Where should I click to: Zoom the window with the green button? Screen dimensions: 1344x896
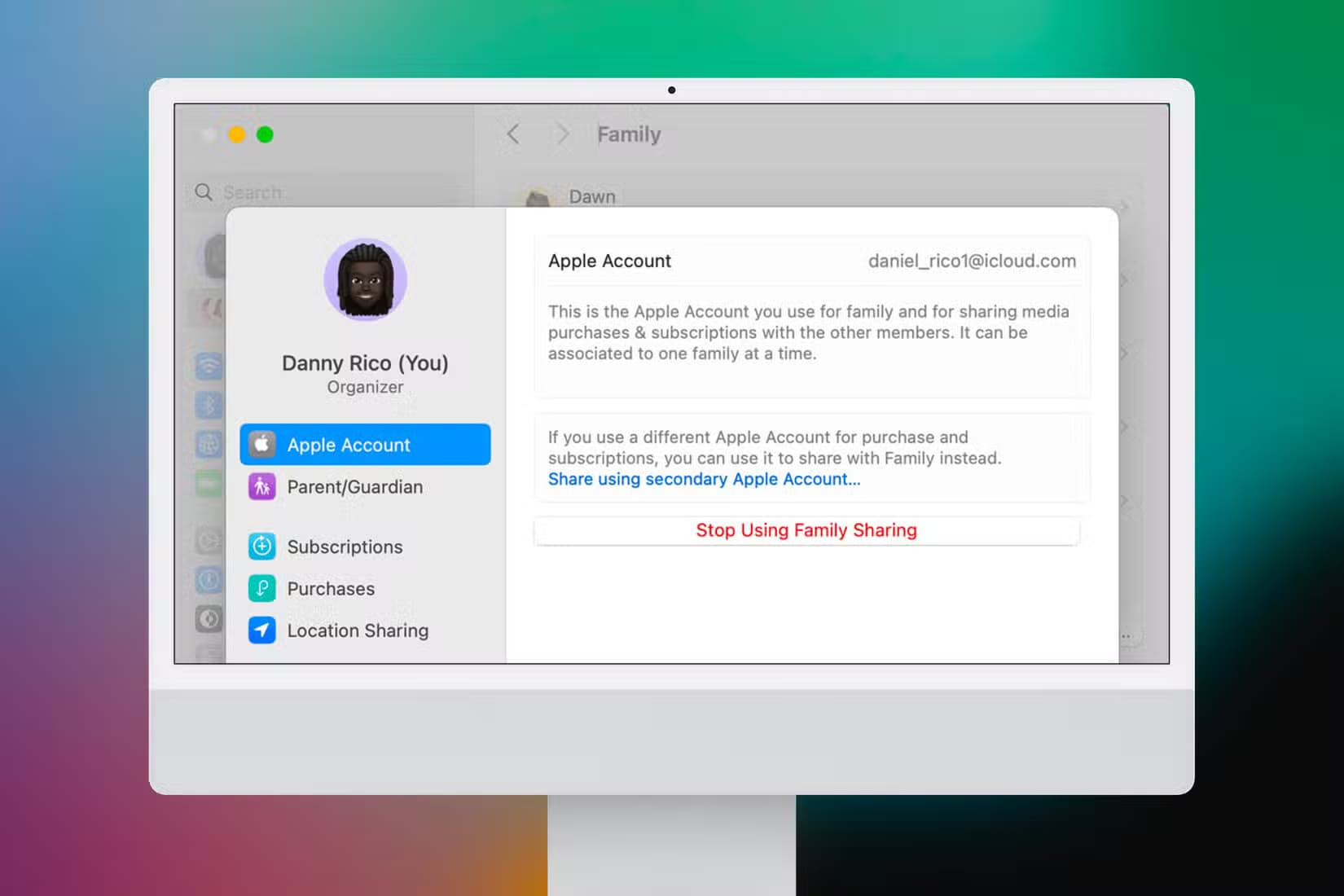(265, 134)
